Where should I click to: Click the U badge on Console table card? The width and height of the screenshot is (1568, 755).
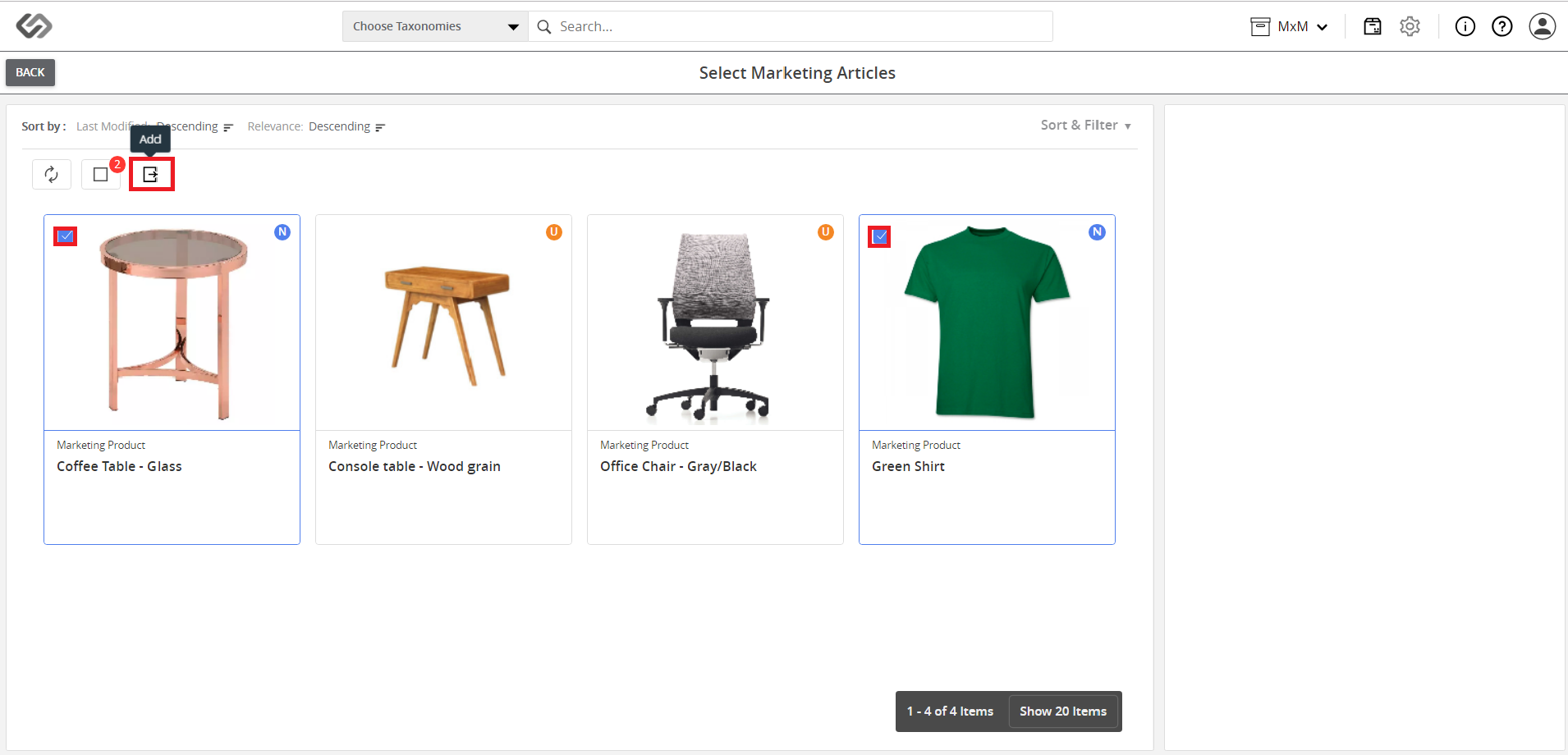(x=554, y=232)
